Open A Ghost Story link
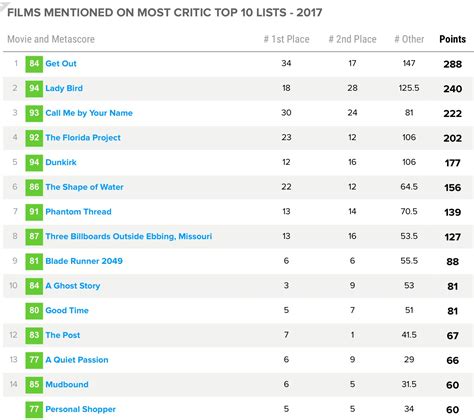This screenshot has width=474, height=420. coord(73,286)
